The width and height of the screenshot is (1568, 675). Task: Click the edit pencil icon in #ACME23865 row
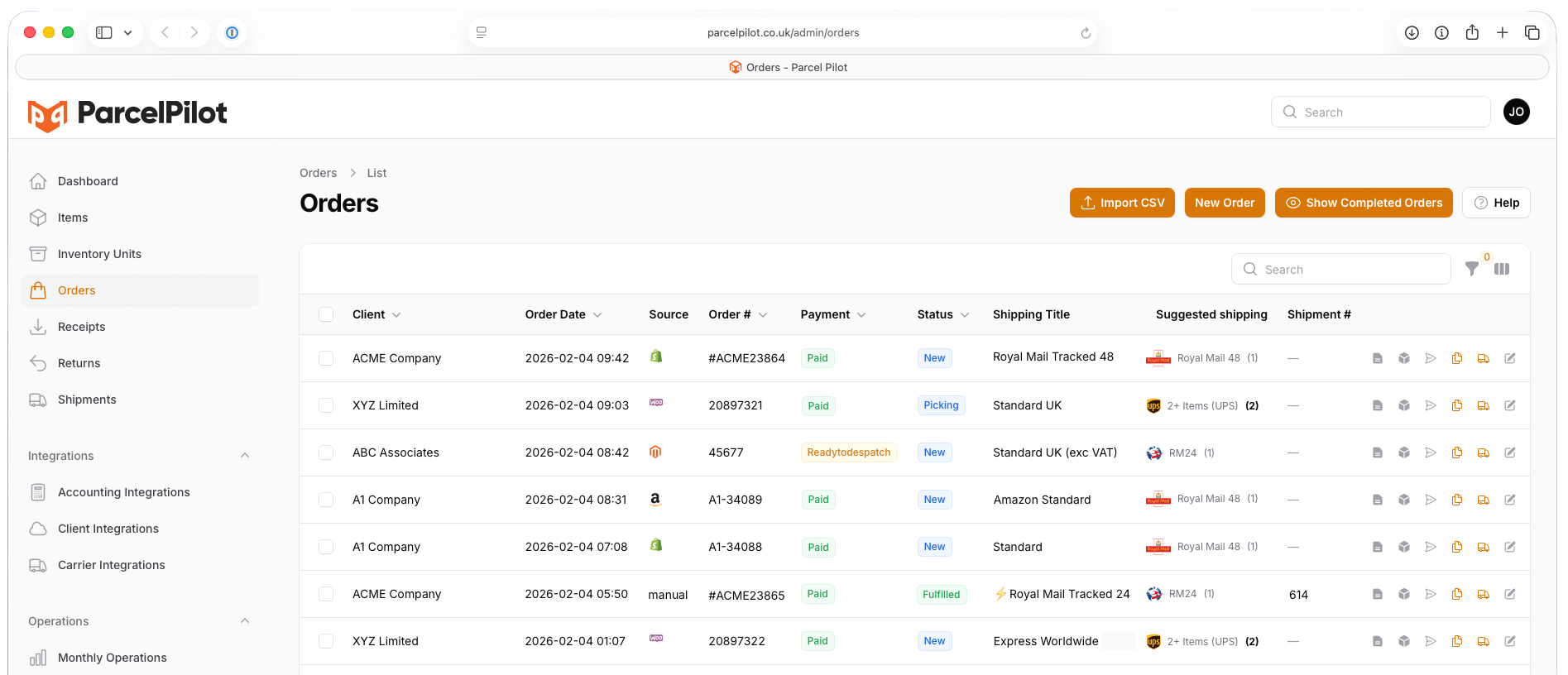pyautogui.click(x=1510, y=594)
